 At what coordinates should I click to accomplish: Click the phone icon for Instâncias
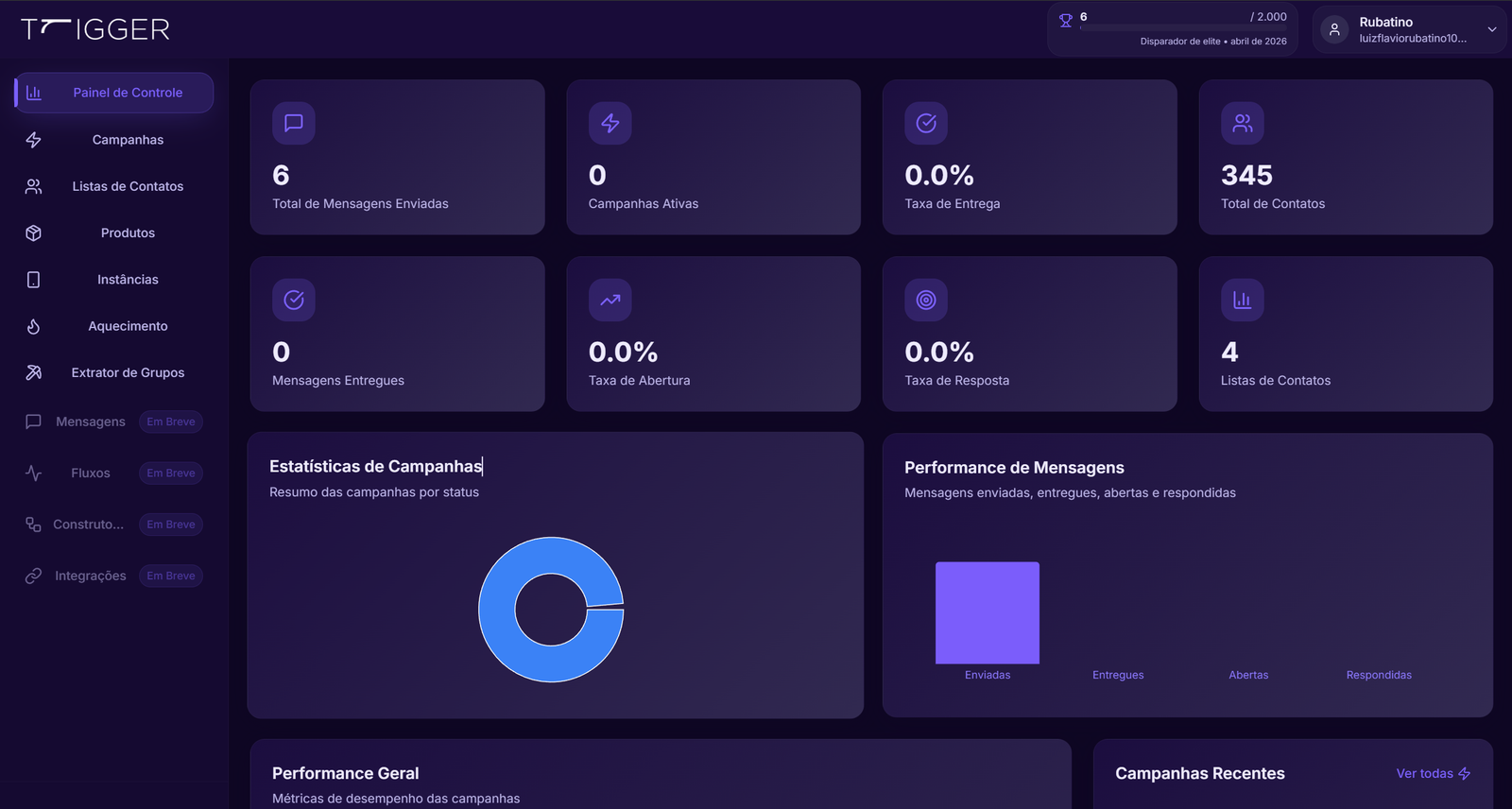click(x=34, y=280)
